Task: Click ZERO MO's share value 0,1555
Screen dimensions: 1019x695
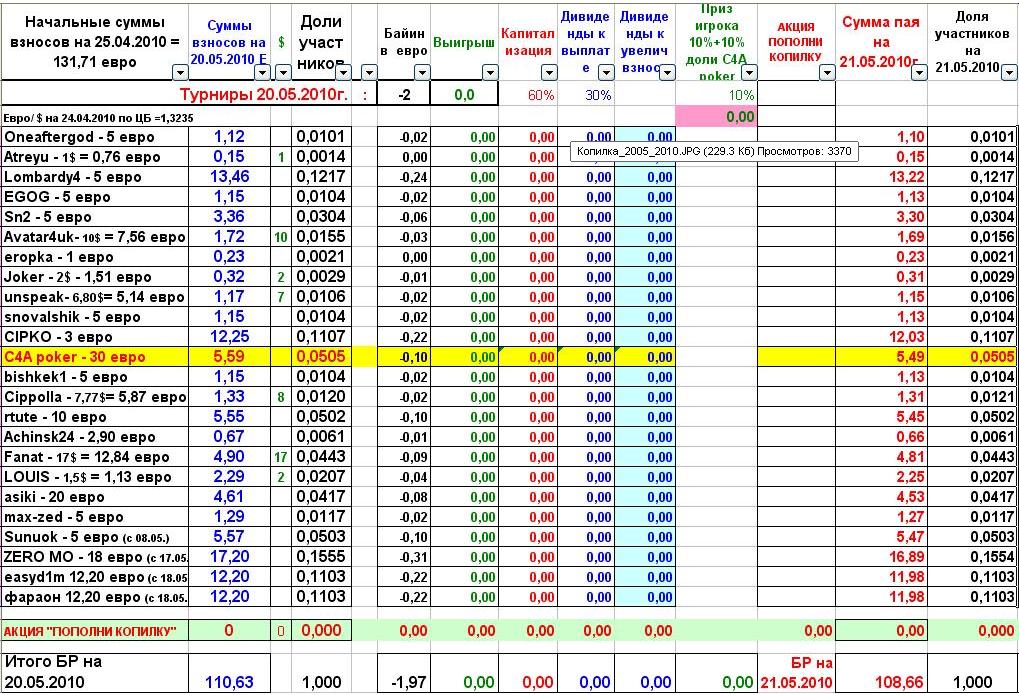Action: point(321,557)
